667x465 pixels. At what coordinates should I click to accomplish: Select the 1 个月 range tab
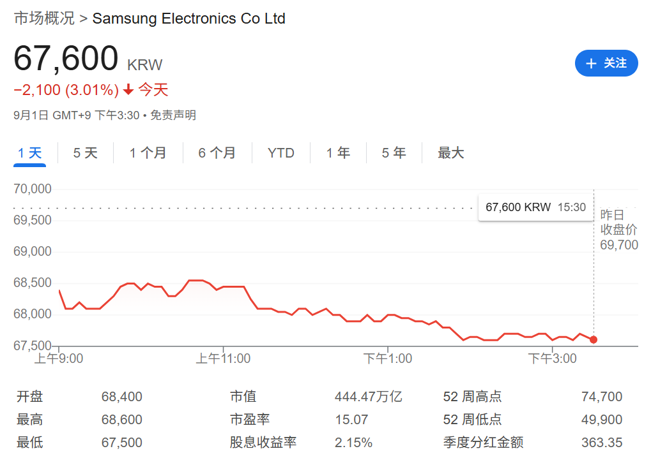pyautogui.click(x=148, y=153)
